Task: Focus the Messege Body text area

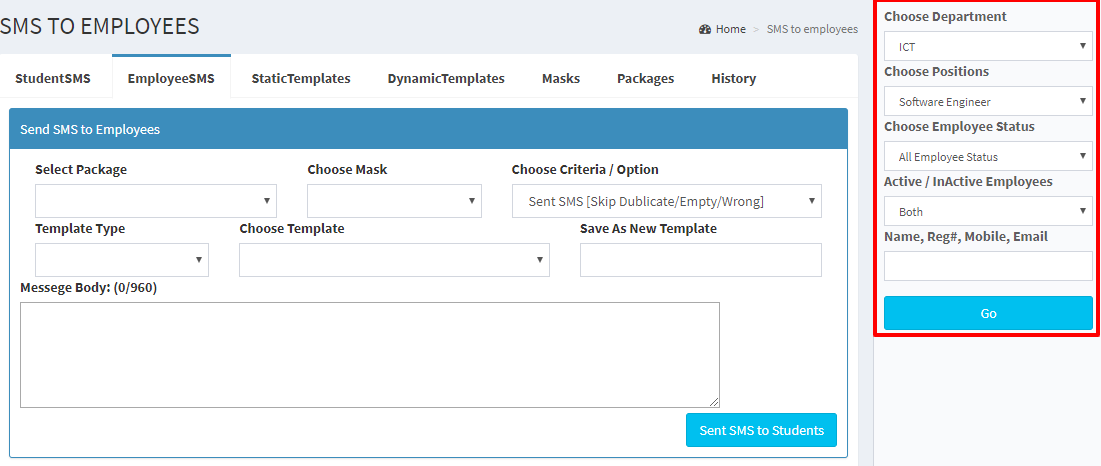Action: click(369, 354)
